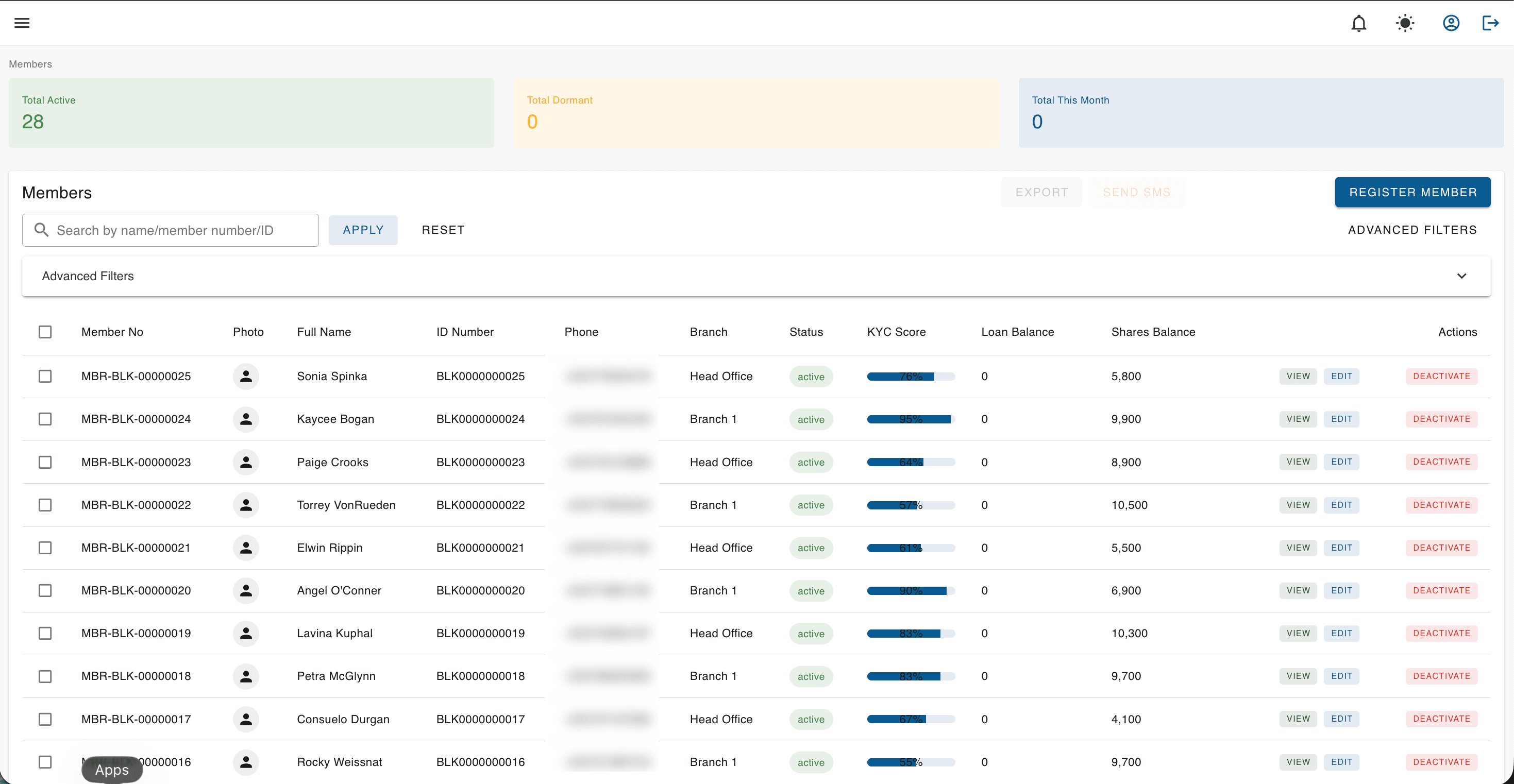Open the notifications bell
This screenshot has width=1514, height=784.
pos(1358,23)
